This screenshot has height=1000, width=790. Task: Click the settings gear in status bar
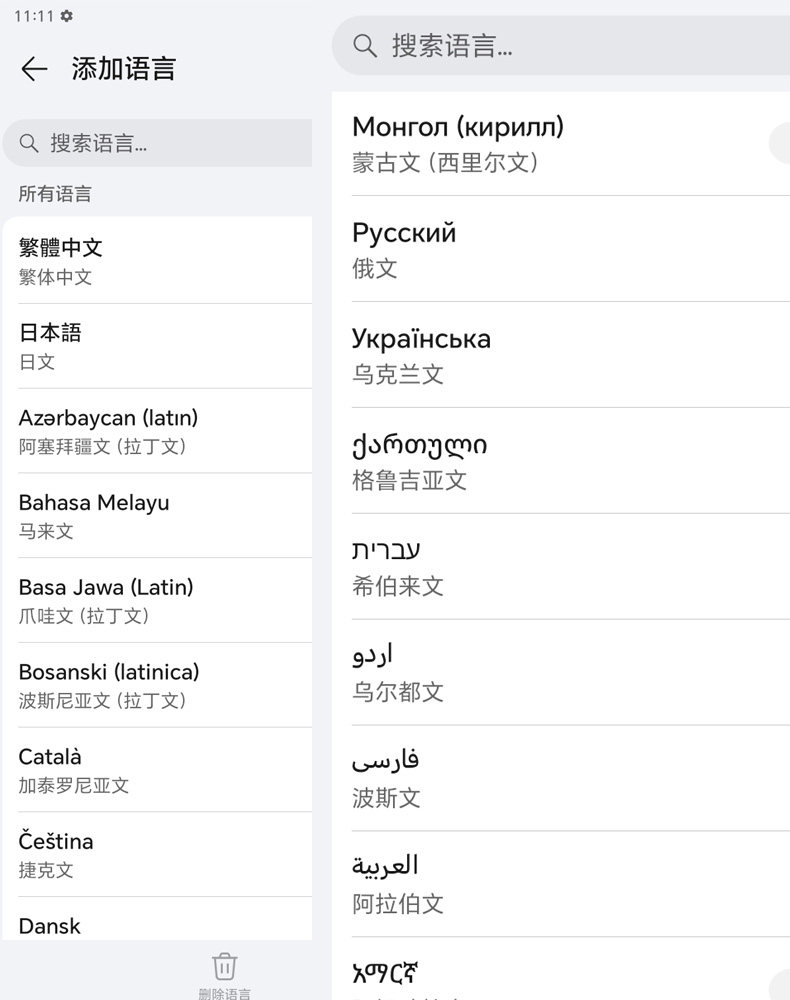tap(67, 16)
